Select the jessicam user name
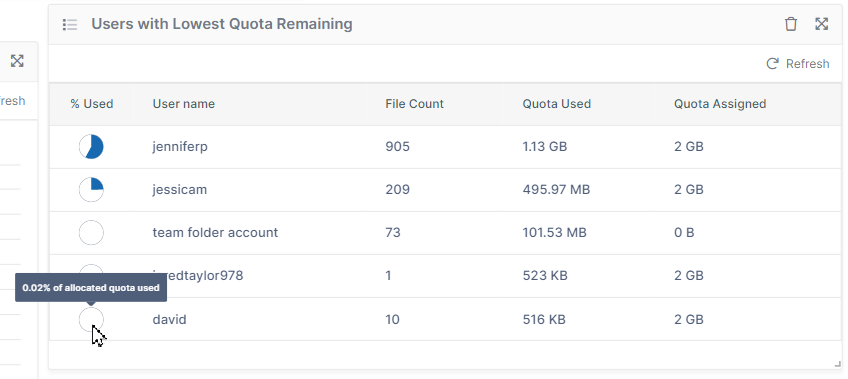The height and width of the screenshot is (379, 848). click(x=180, y=190)
